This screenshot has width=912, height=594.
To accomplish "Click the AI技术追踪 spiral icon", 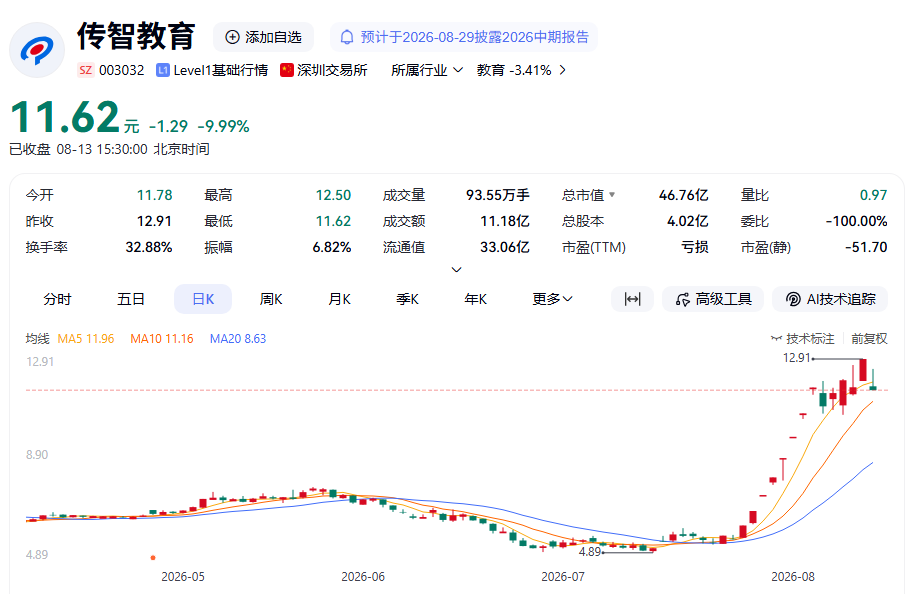I will tap(793, 300).
